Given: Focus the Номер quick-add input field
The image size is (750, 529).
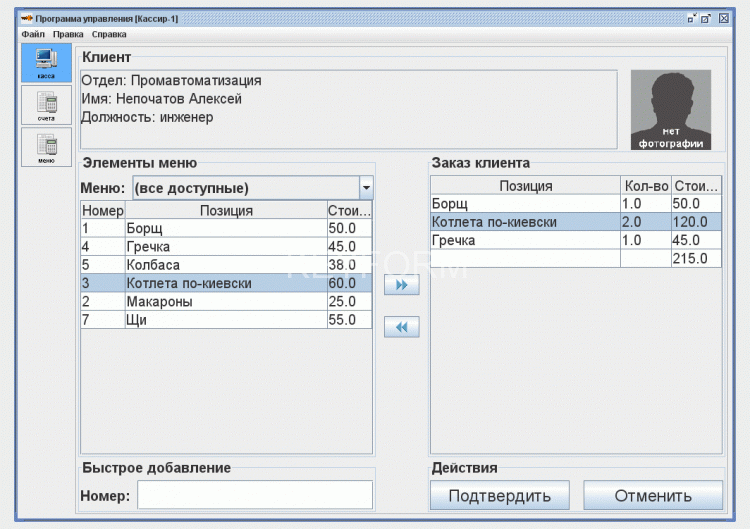Looking at the screenshot, I should pyautogui.click(x=254, y=495).
